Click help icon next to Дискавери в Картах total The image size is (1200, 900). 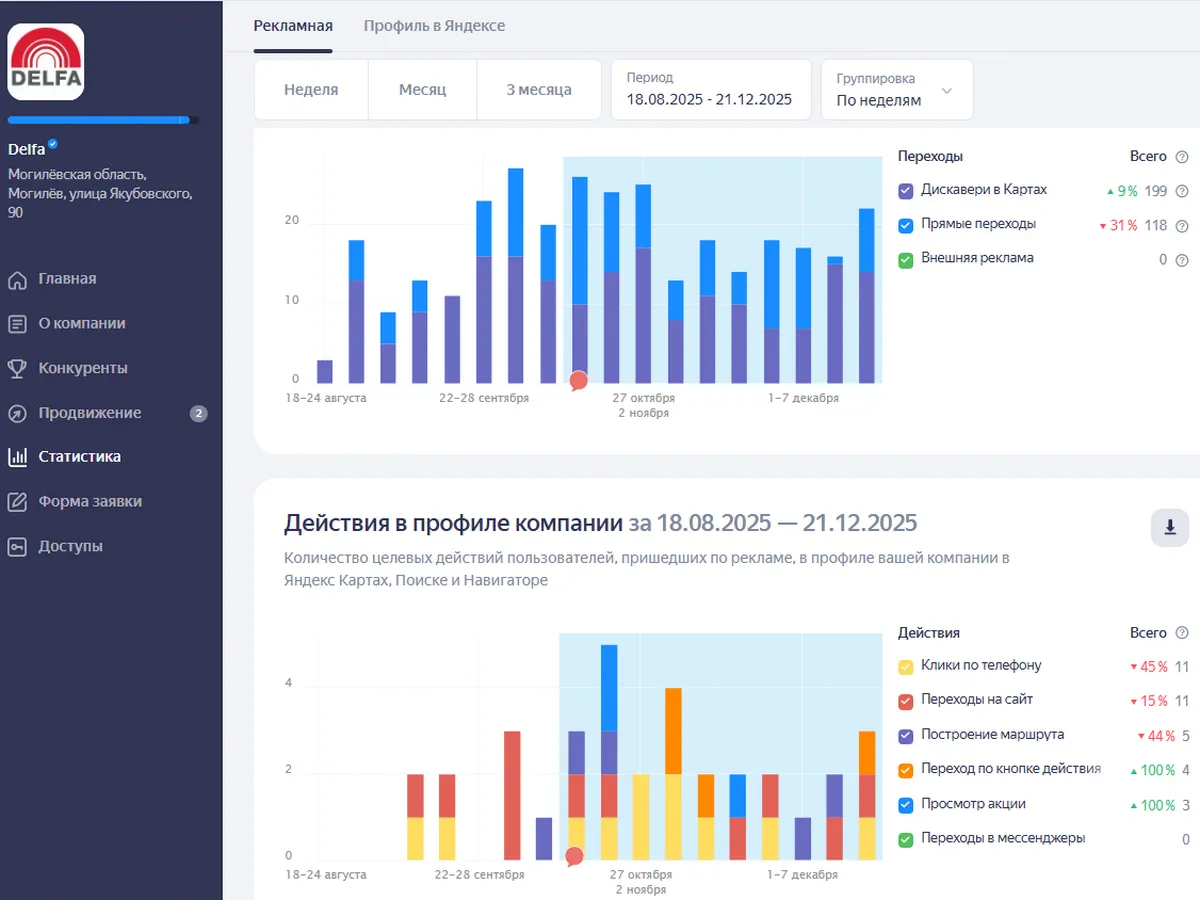point(1182,192)
